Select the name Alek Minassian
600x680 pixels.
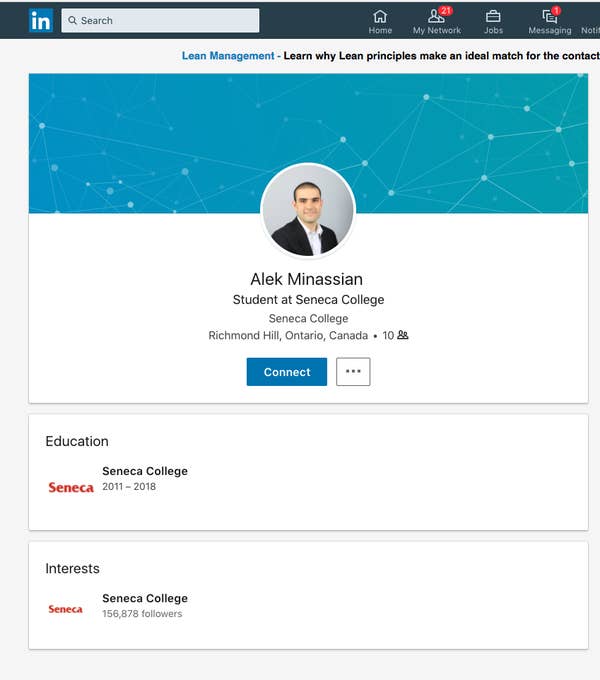pyautogui.click(x=307, y=279)
